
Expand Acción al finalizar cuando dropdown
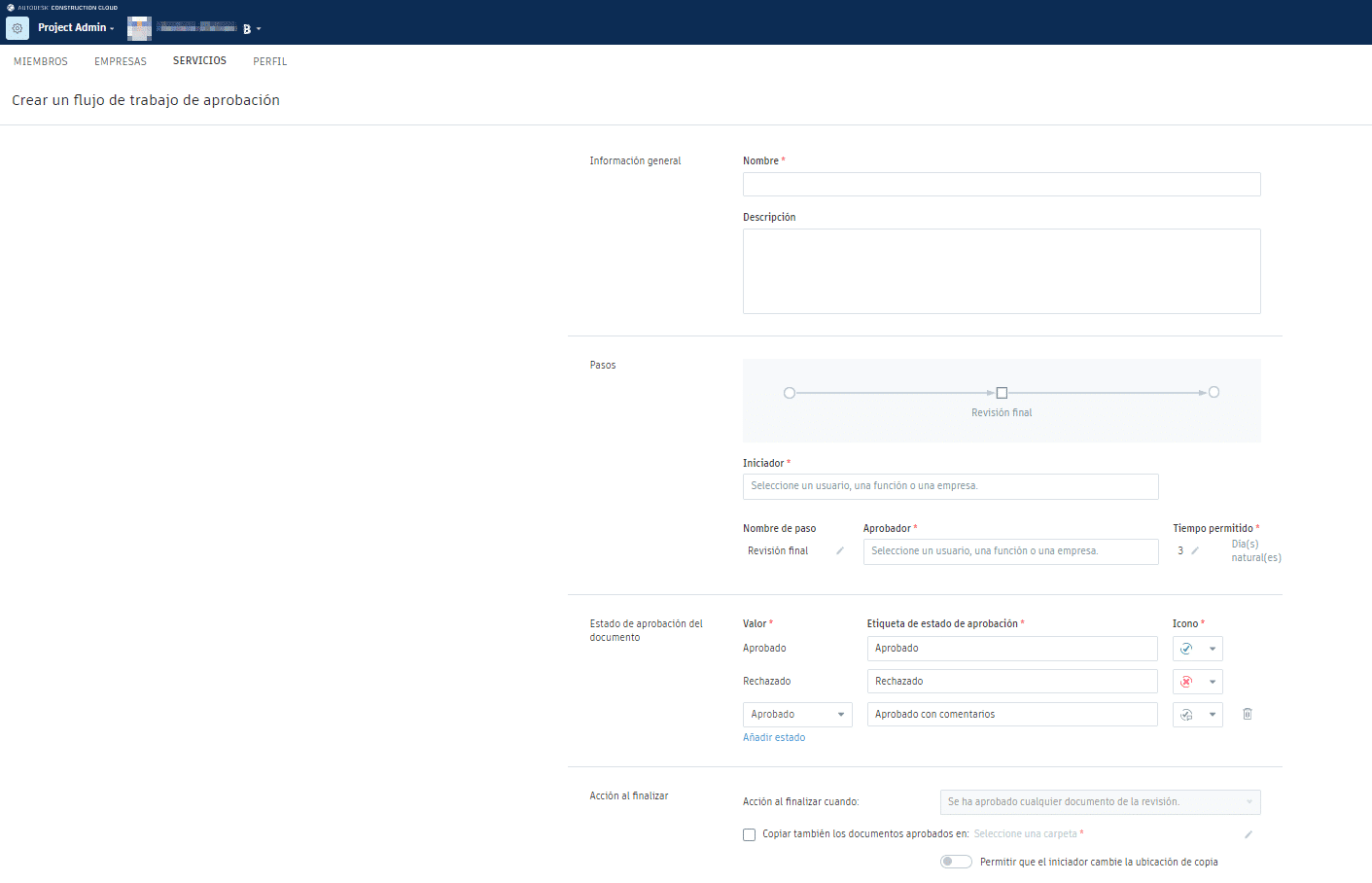[x=1100, y=802]
